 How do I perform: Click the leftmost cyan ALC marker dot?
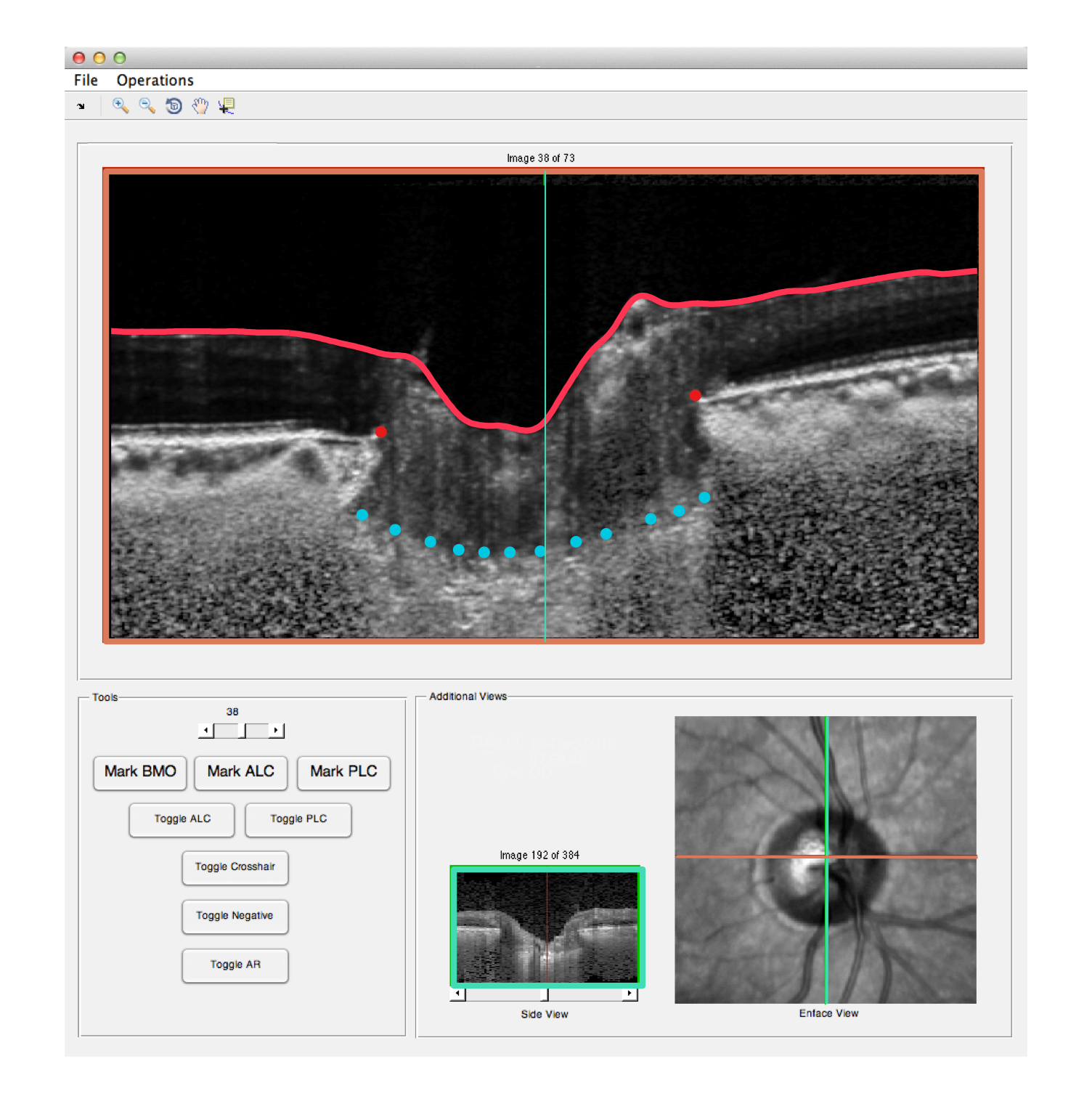[362, 515]
